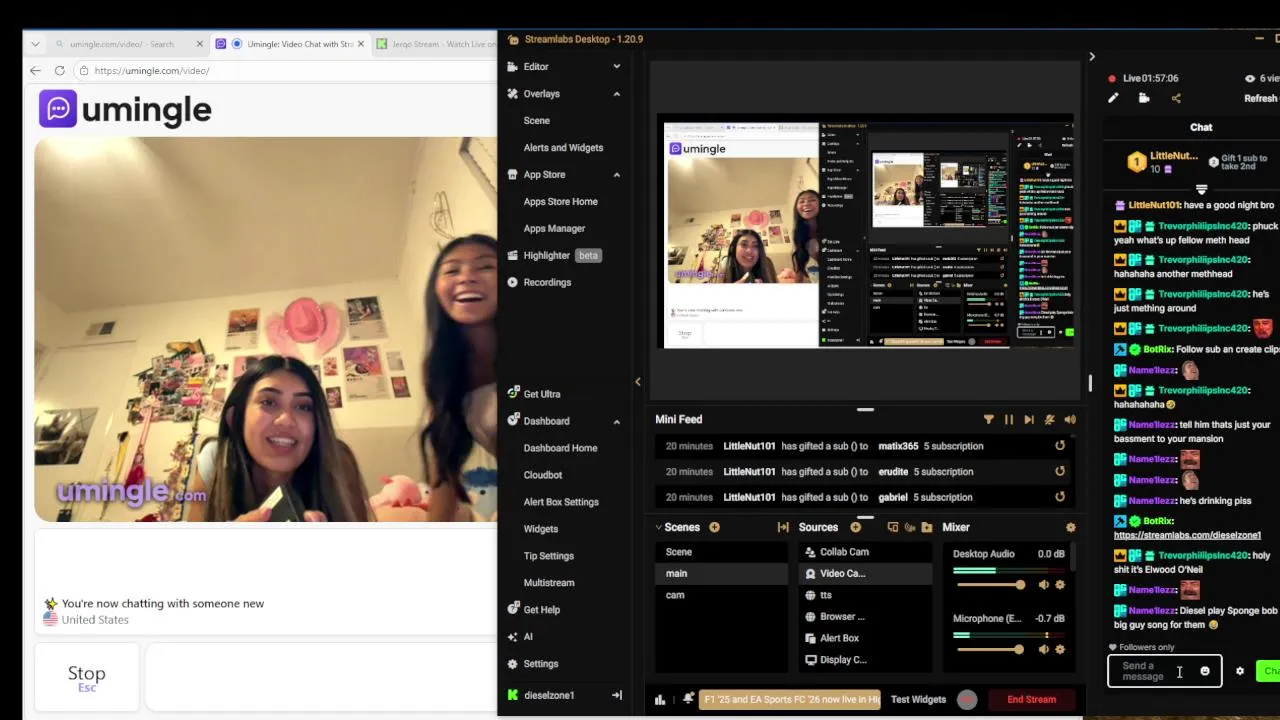This screenshot has height=720, width=1280.
Task: Open Apps Manager in the sidebar
Action: [554, 229]
